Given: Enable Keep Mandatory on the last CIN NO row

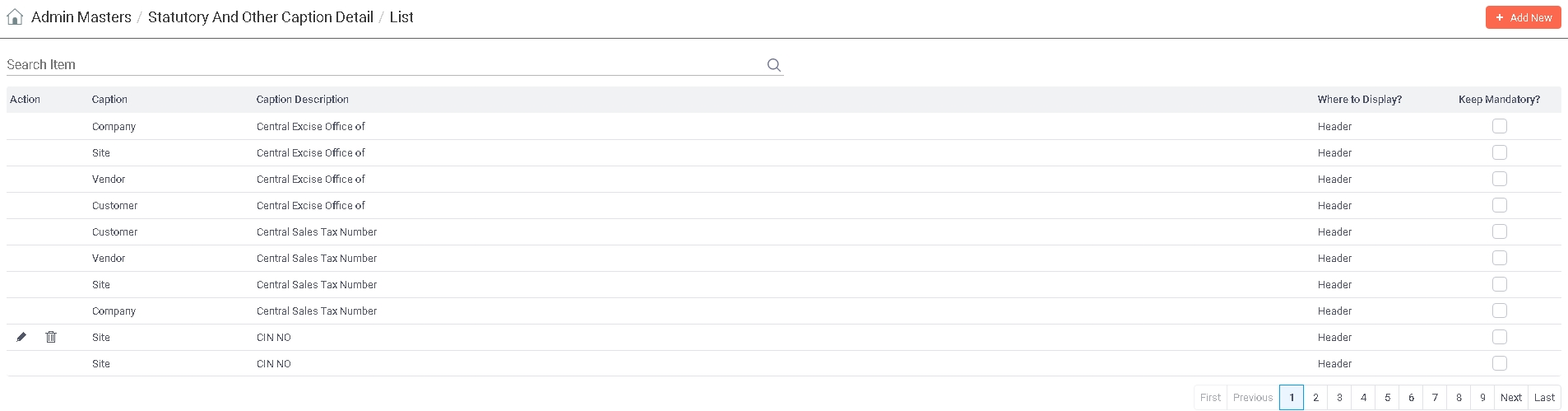Looking at the screenshot, I should pos(1499,363).
